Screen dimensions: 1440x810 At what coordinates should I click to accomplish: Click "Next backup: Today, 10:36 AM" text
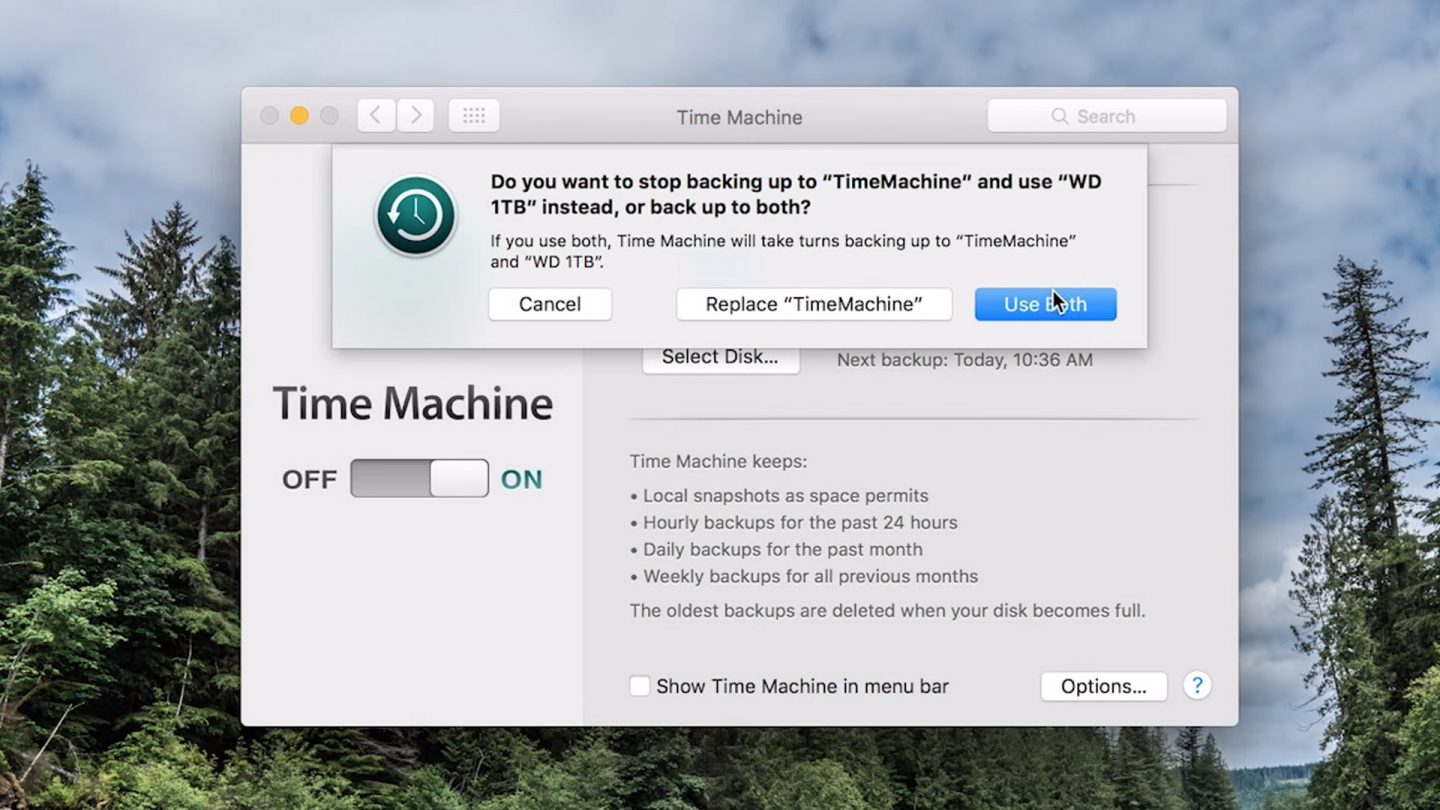(965, 360)
